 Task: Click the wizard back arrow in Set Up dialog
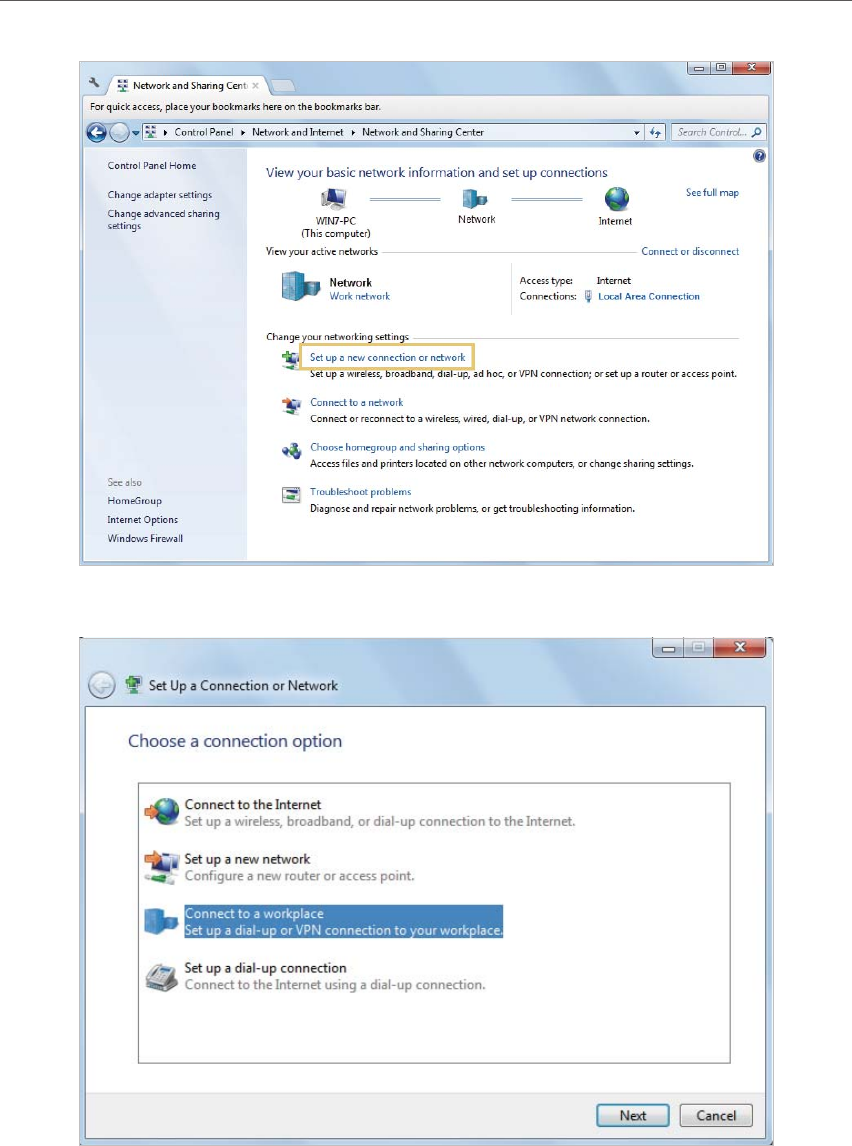point(102,686)
